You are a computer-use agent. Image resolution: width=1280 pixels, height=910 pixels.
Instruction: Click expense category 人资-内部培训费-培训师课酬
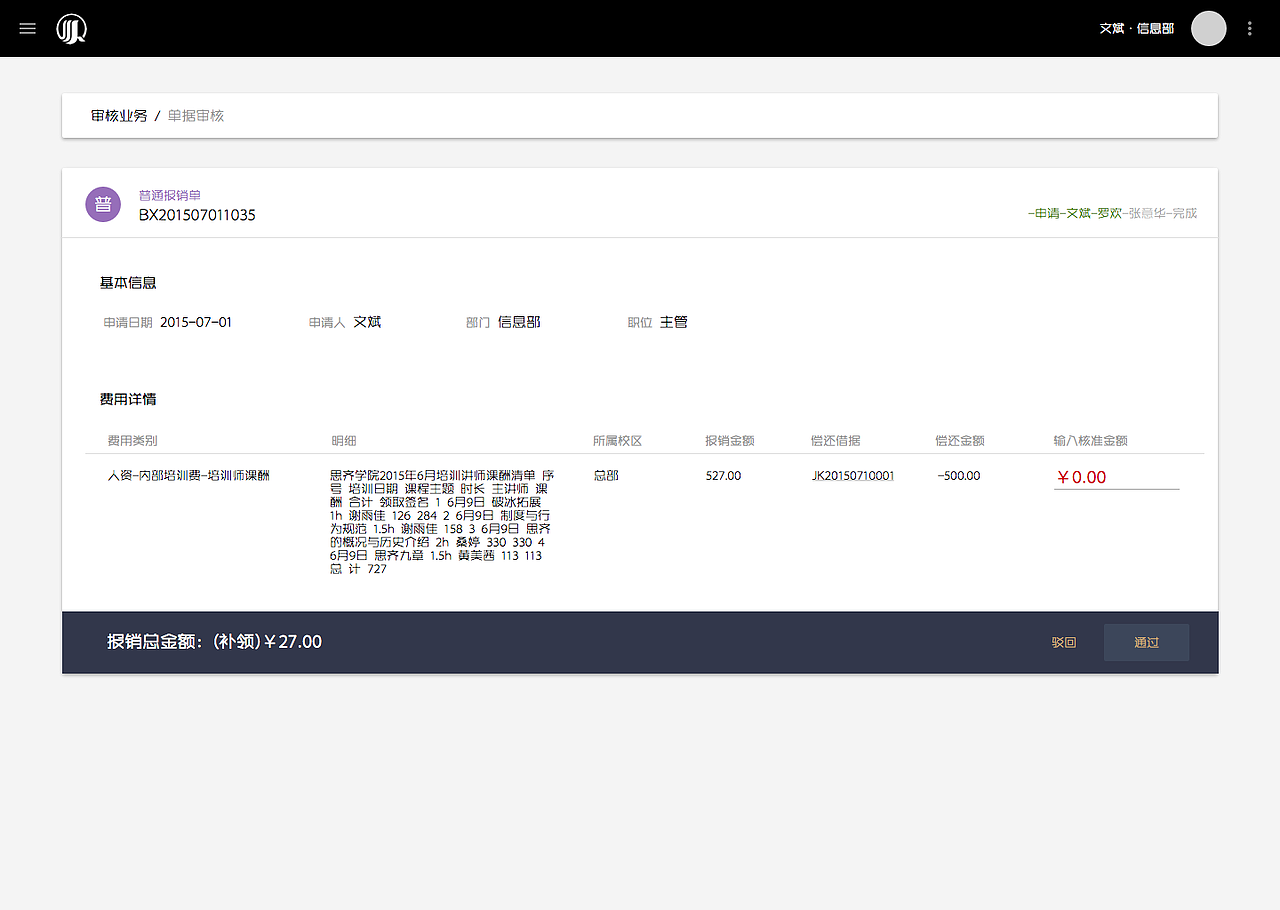[x=188, y=476]
